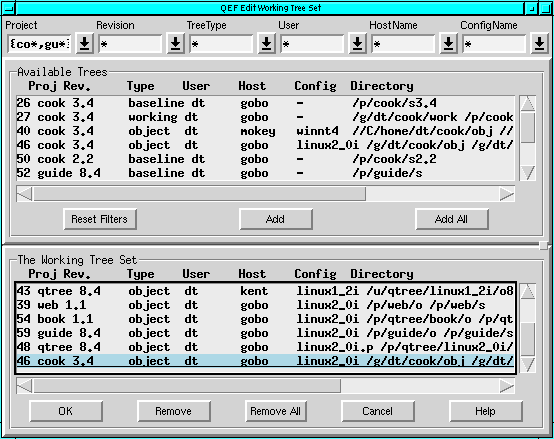Image resolution: width=554 pixels, height=439 pixels.
Task: Click Available Trees scroll up arrow
Action: 528,103
